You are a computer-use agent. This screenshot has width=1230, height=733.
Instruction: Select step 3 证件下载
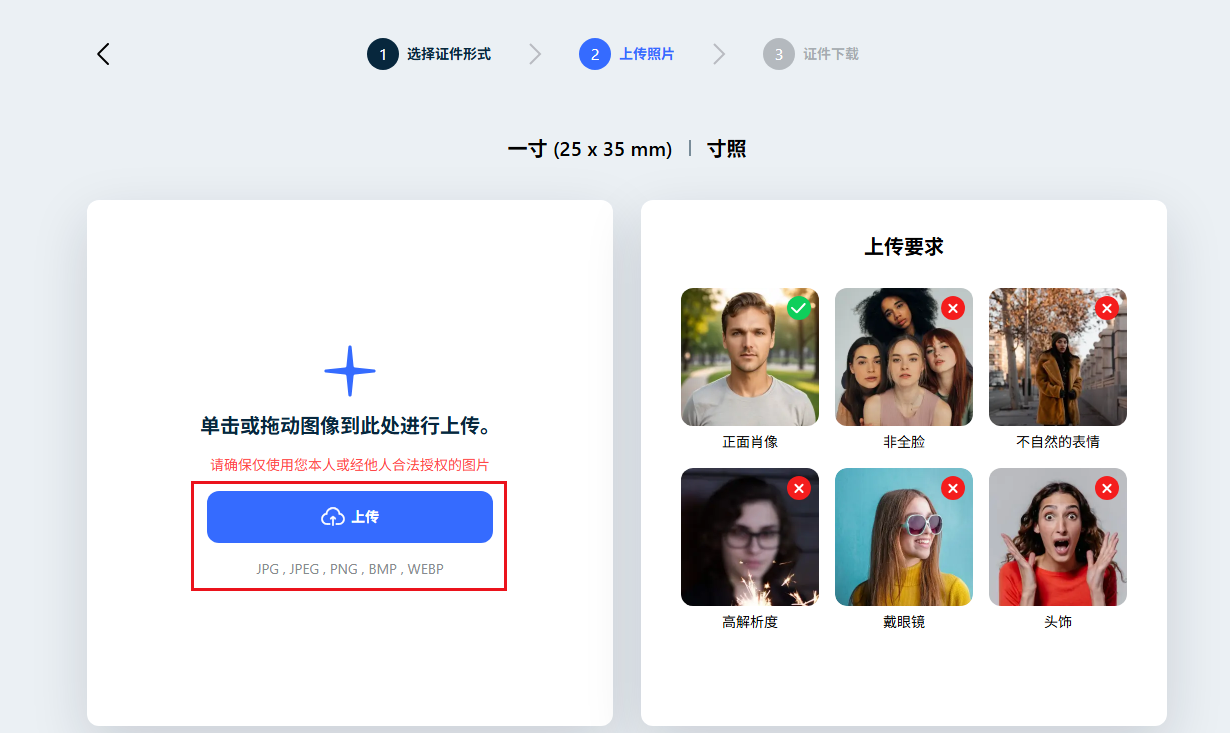(811, 54)
